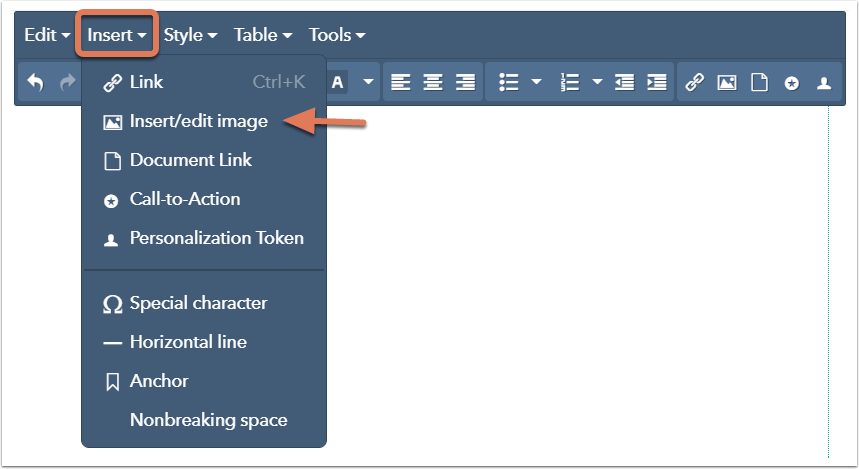
Task: Open the Edit menu
Action: 47,35
